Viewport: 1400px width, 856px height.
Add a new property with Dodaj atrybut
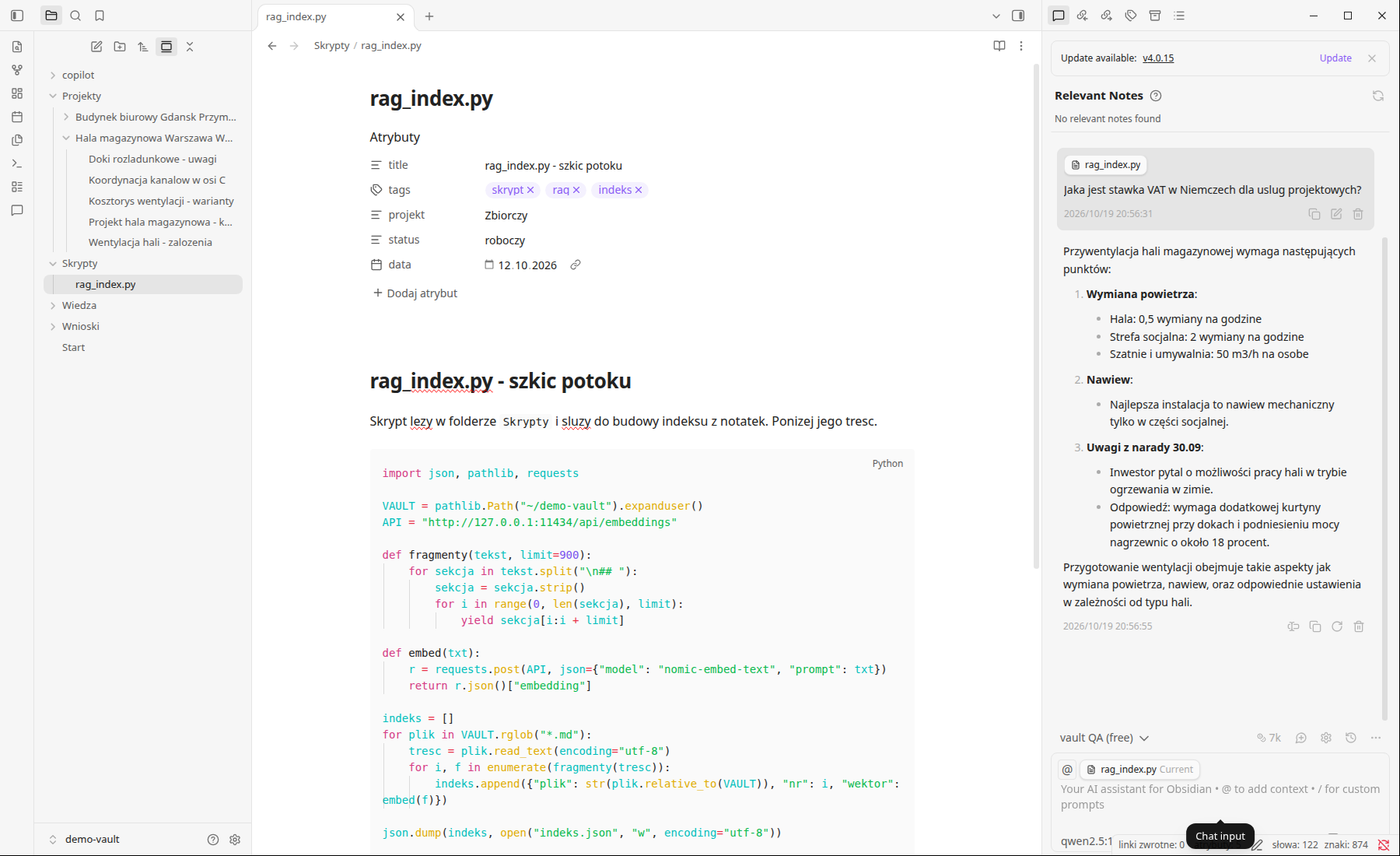click(415, 293)
